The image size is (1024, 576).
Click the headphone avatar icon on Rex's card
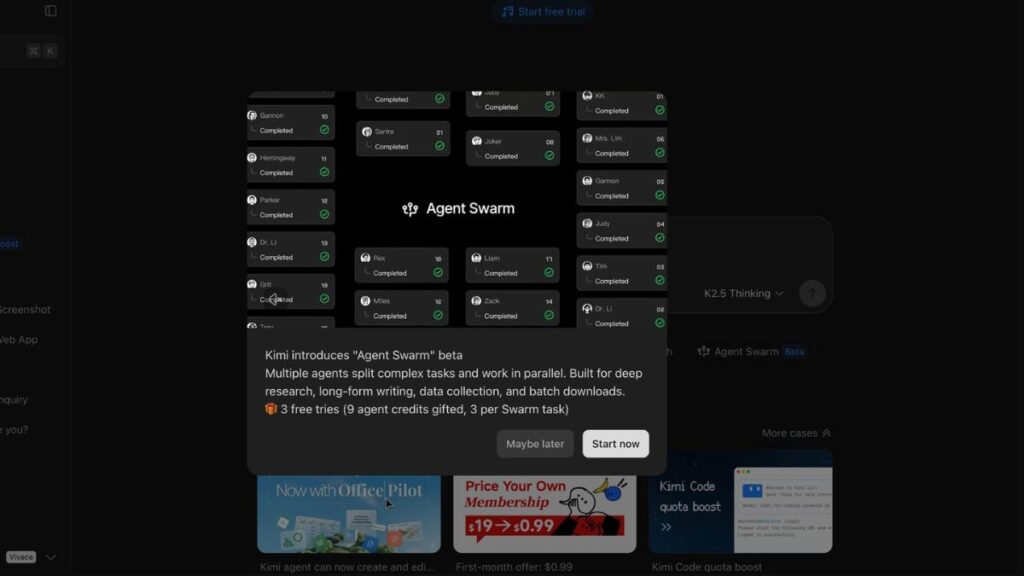(366, 258)
